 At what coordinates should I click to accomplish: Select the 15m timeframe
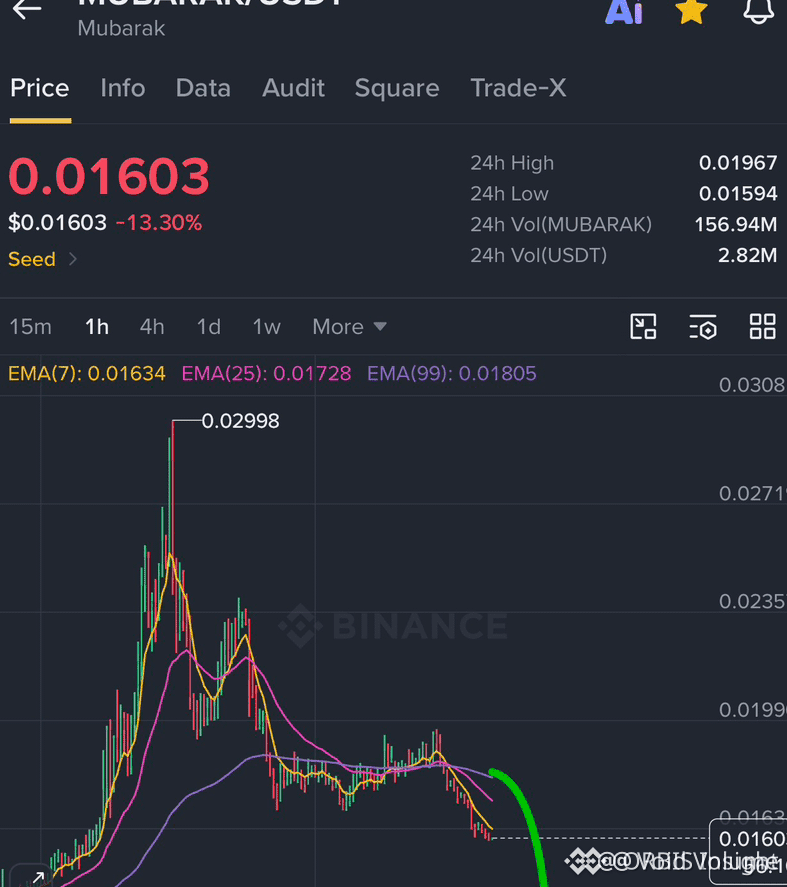[31, 327]
